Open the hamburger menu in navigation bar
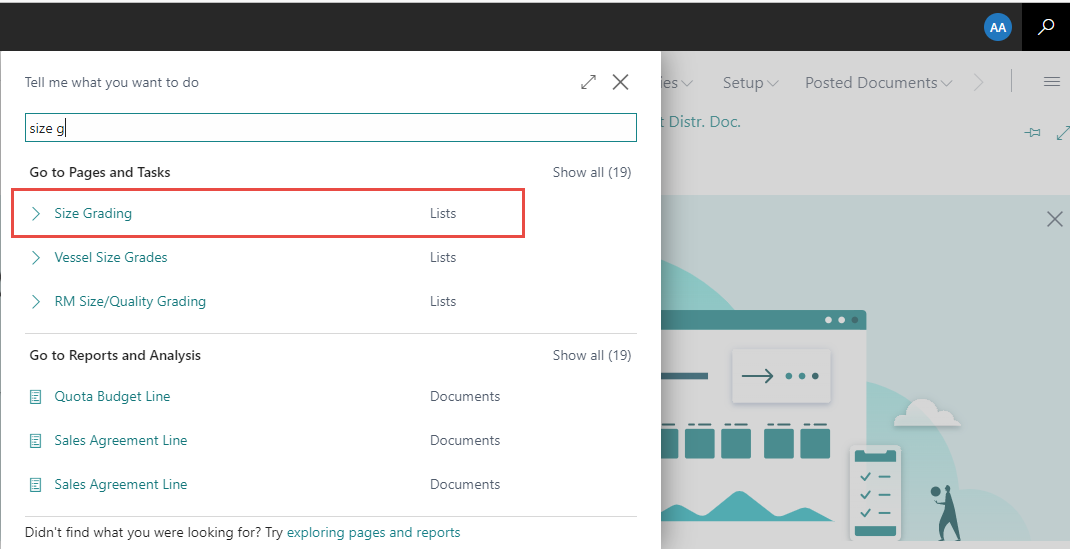This screenshot has width=1070, height=549. pos(1051,82)
